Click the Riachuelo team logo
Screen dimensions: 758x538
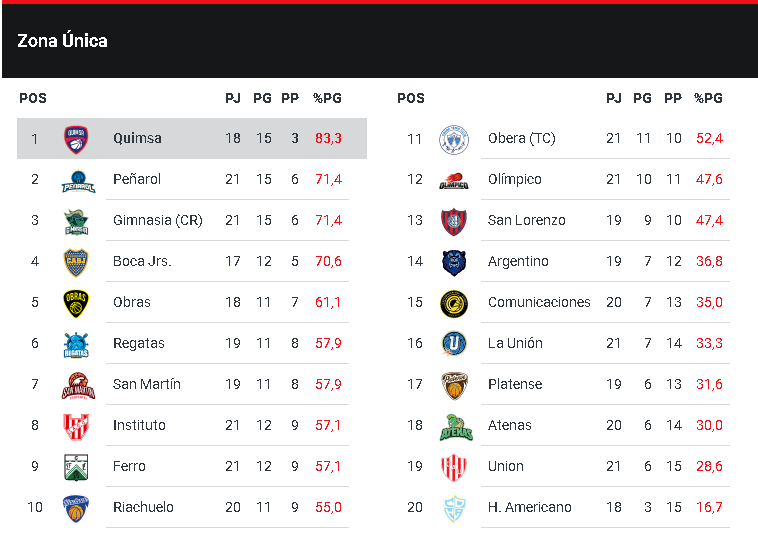[76, 508]
